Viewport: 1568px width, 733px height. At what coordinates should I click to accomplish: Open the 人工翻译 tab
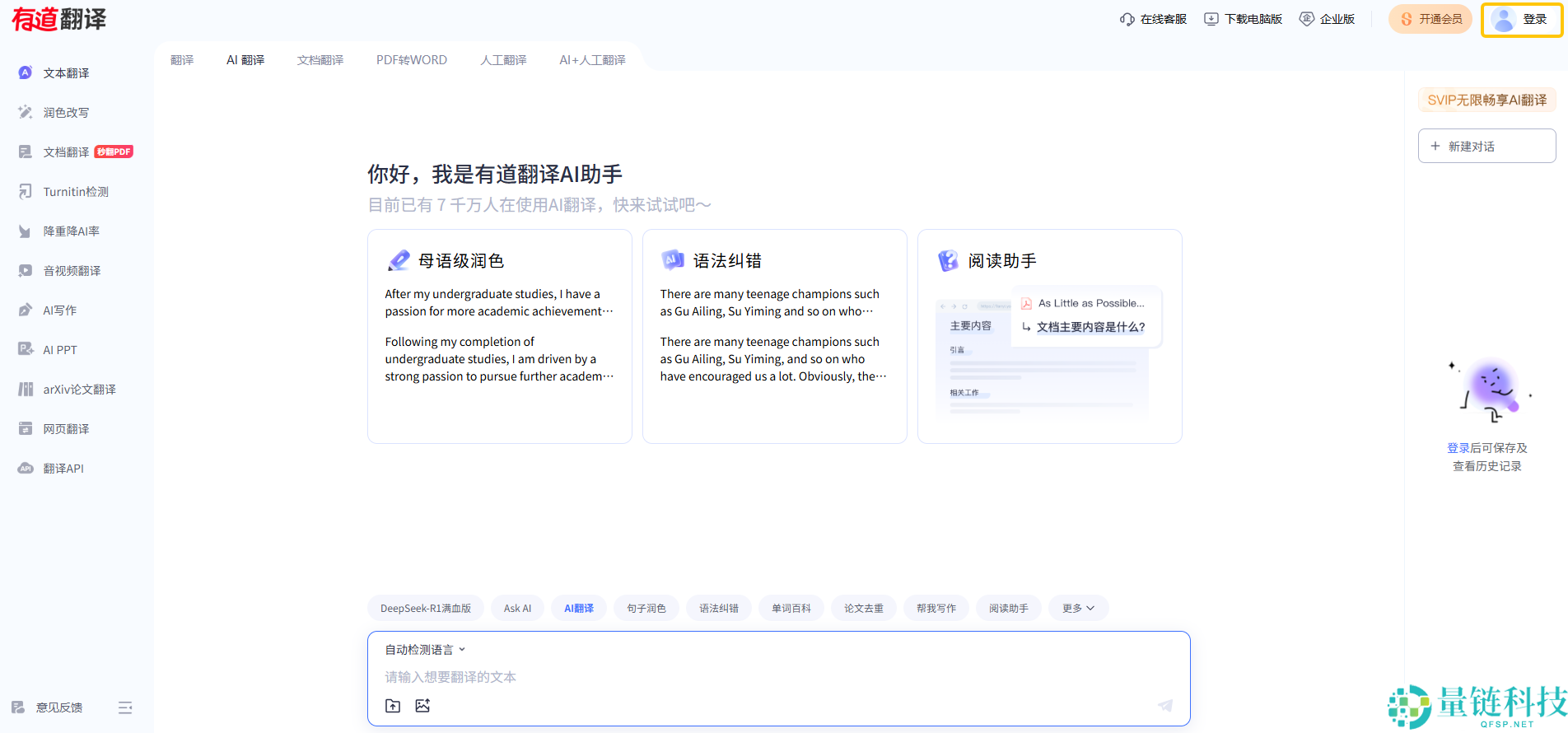pyautogui.click(x=503, y=60)
